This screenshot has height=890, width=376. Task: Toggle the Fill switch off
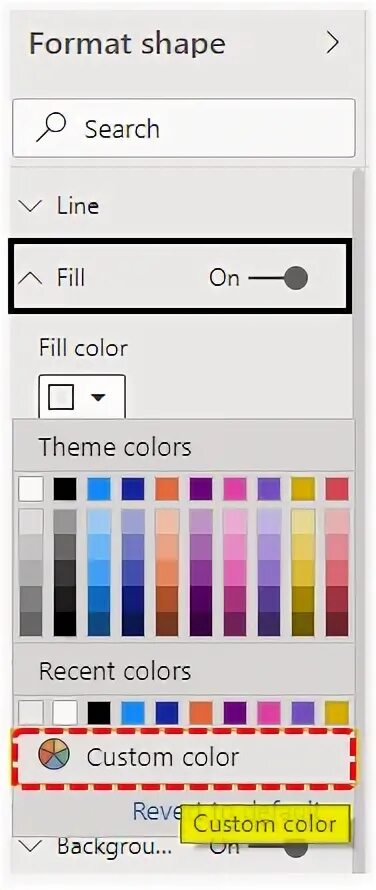point(278,278)
